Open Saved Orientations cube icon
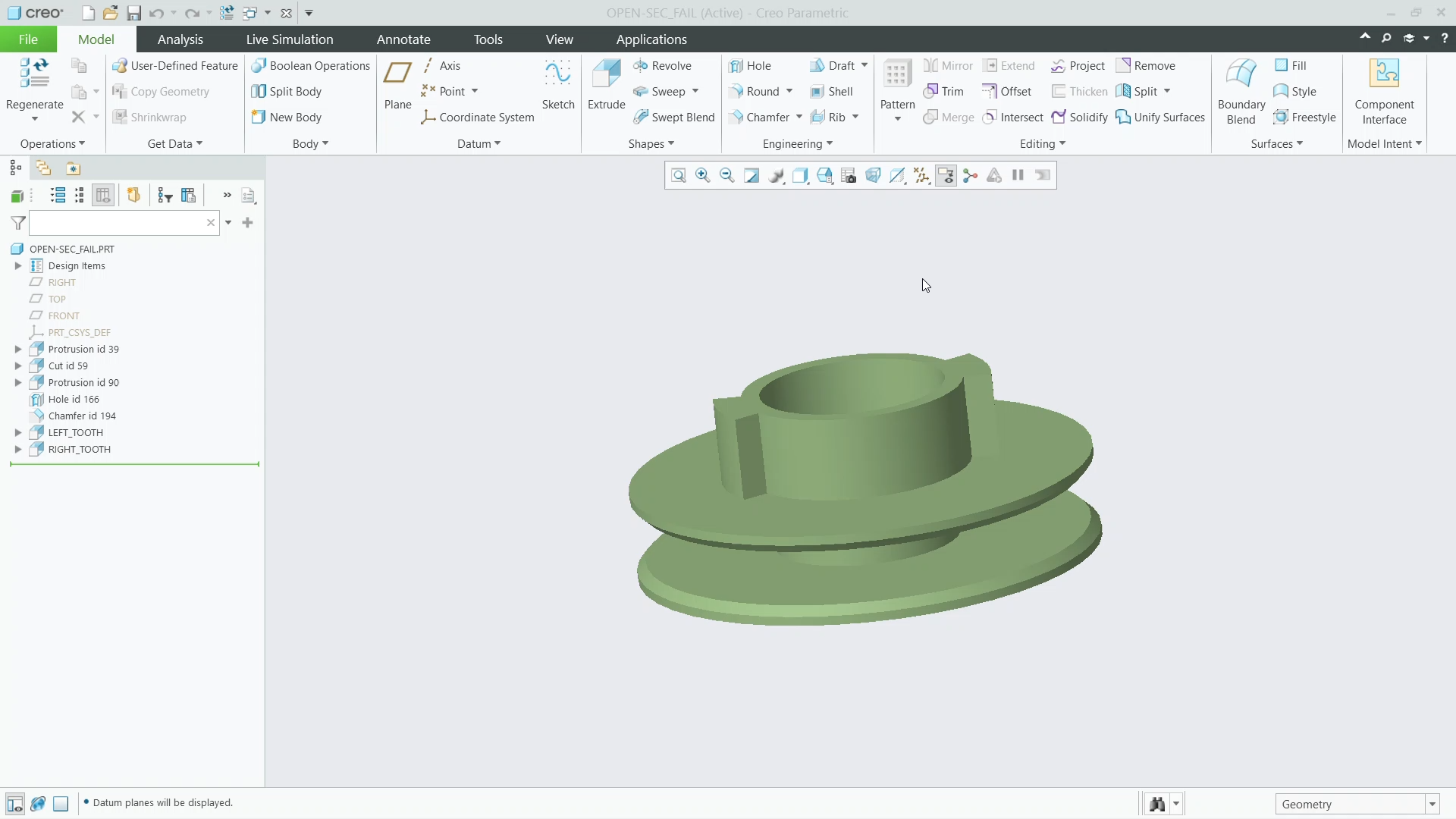Viewport: 1456px width, 819px height. pos(824,176)
